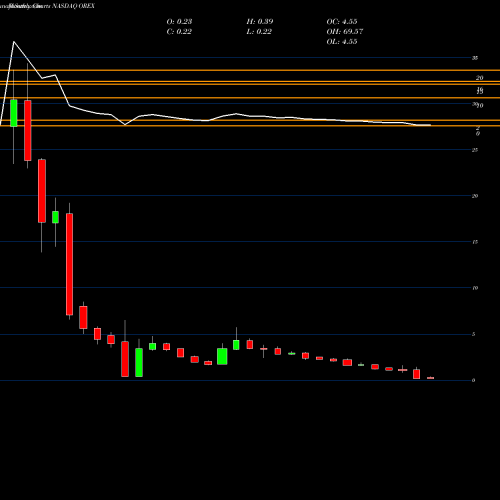Select the low value L: 0.22
Screen dimensions: 500x500
259,31
